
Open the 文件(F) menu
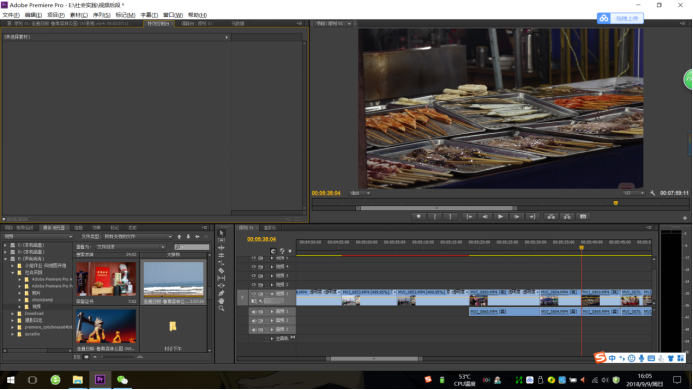[x=11, y=15]
